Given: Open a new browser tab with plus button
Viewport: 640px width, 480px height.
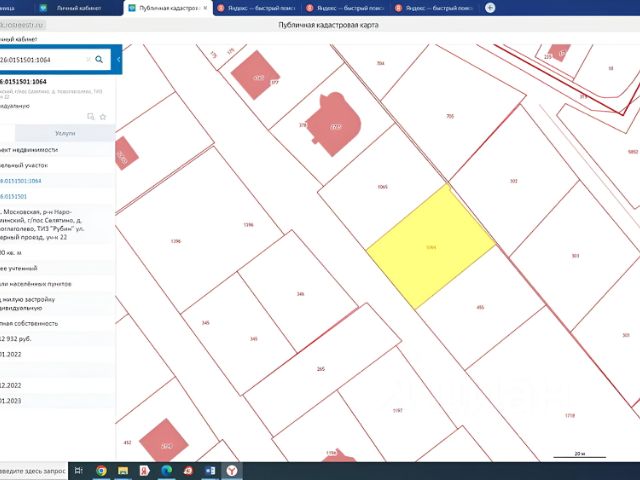Looking at the screenshot, I should [x=490, y=8].
